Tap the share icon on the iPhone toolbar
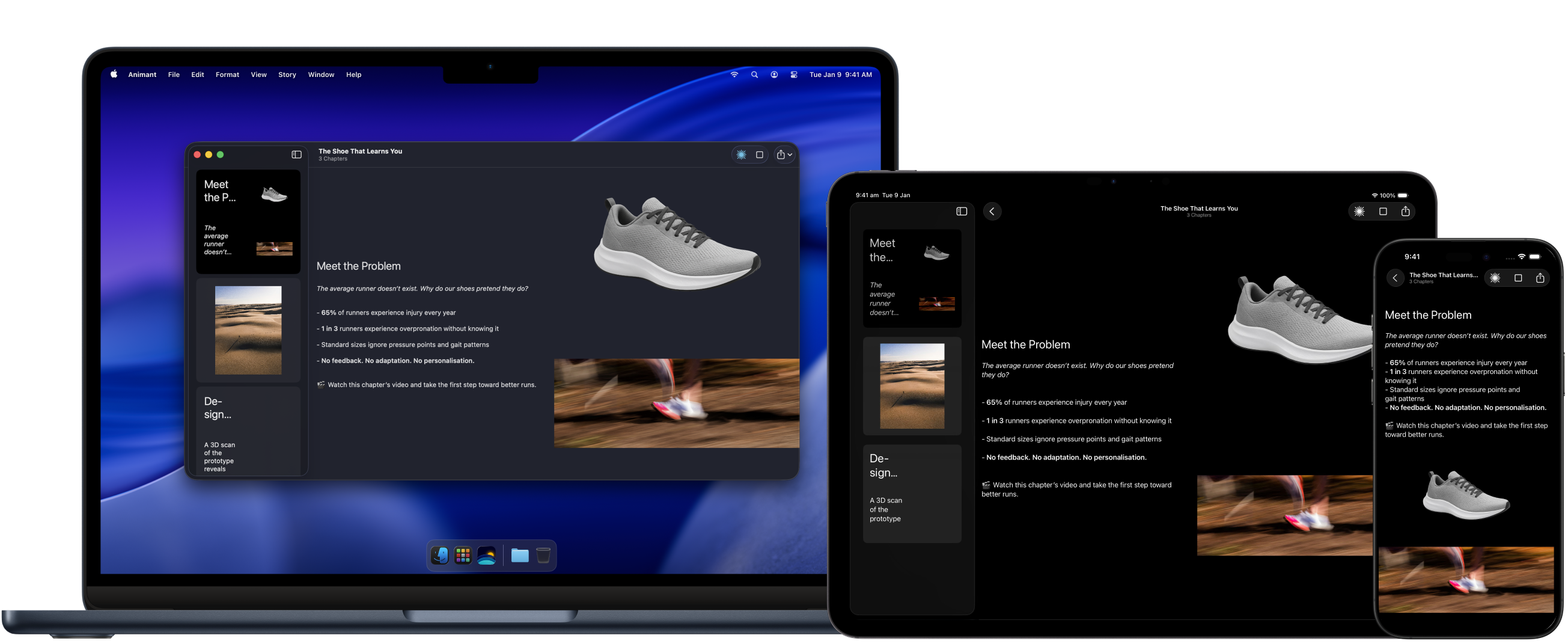This screenshot has height=644, width=1568. point(1539,278)
